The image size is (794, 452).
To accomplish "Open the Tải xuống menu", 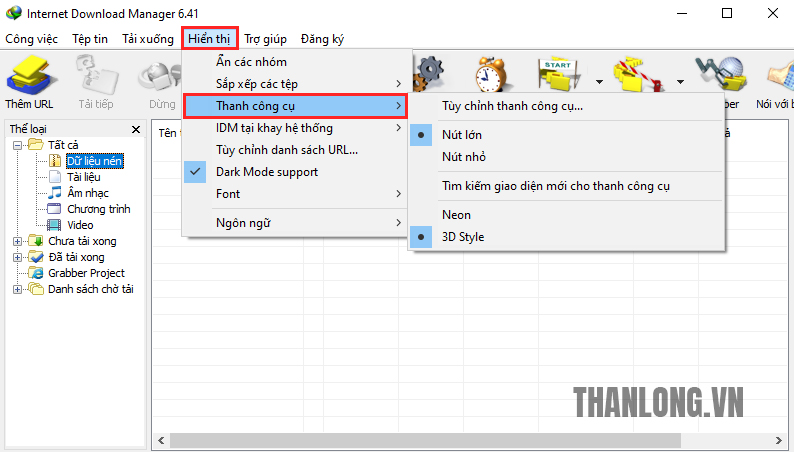I will tap(148, 39).
